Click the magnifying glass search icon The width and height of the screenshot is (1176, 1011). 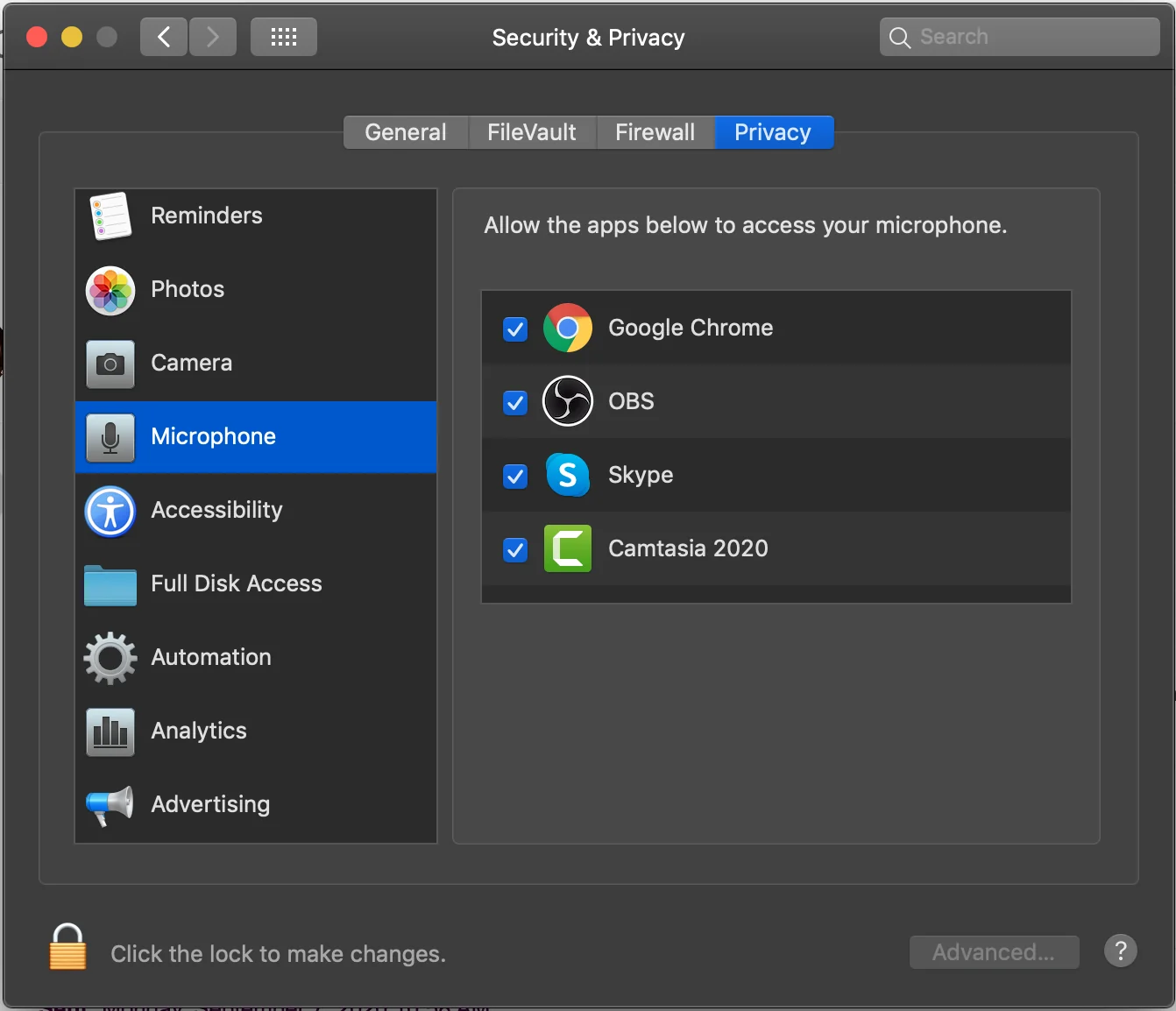point(899,37)
